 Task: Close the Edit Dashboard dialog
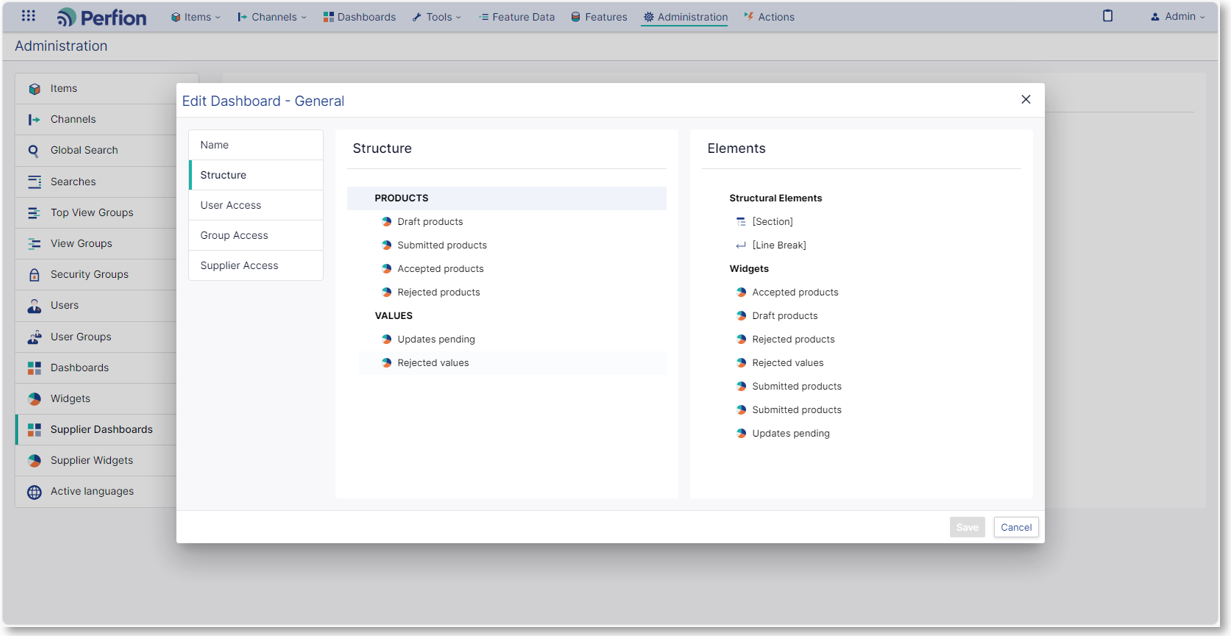pos(1025,99)
